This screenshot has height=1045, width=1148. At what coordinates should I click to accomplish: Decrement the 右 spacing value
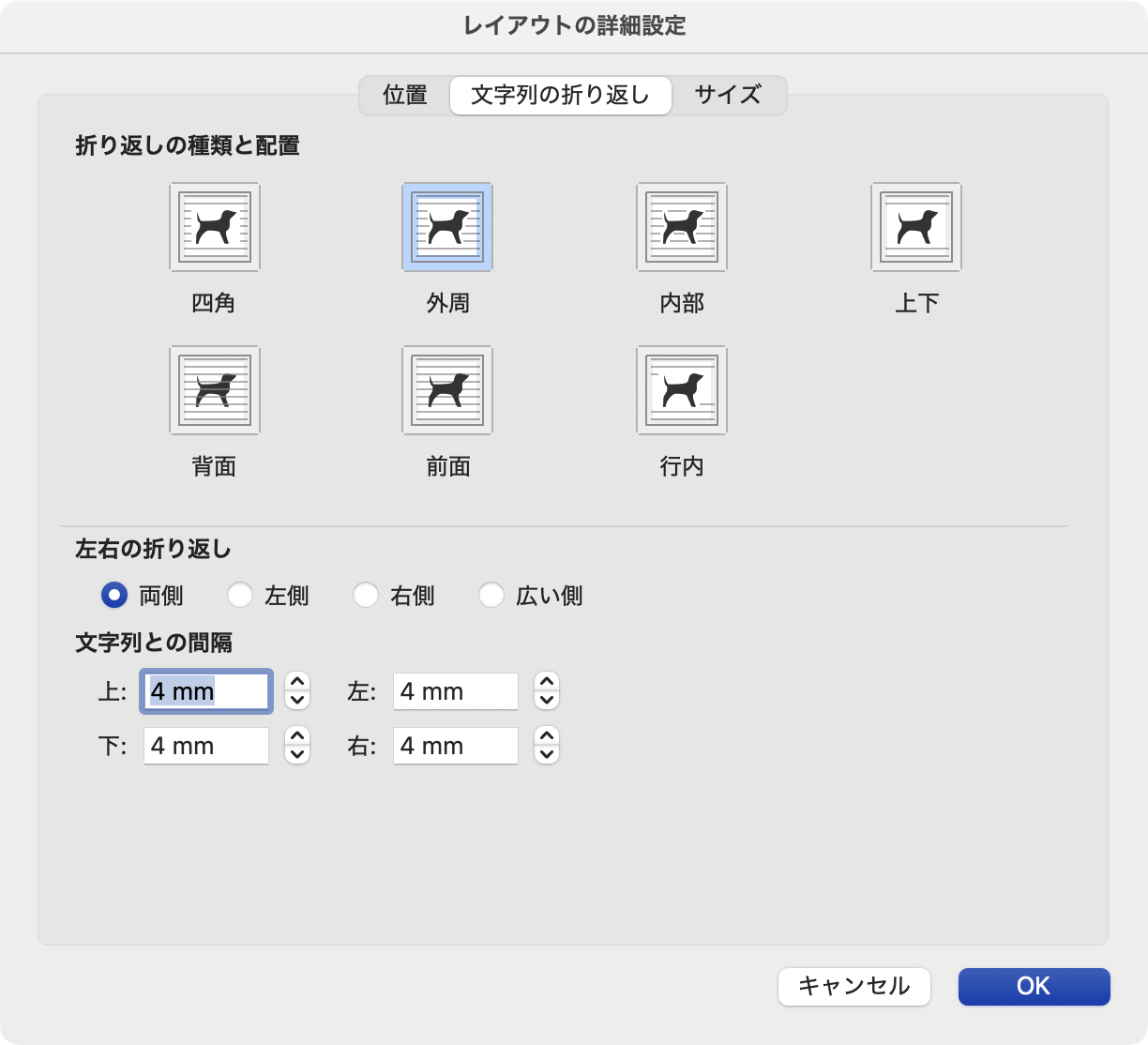(546, 754)
